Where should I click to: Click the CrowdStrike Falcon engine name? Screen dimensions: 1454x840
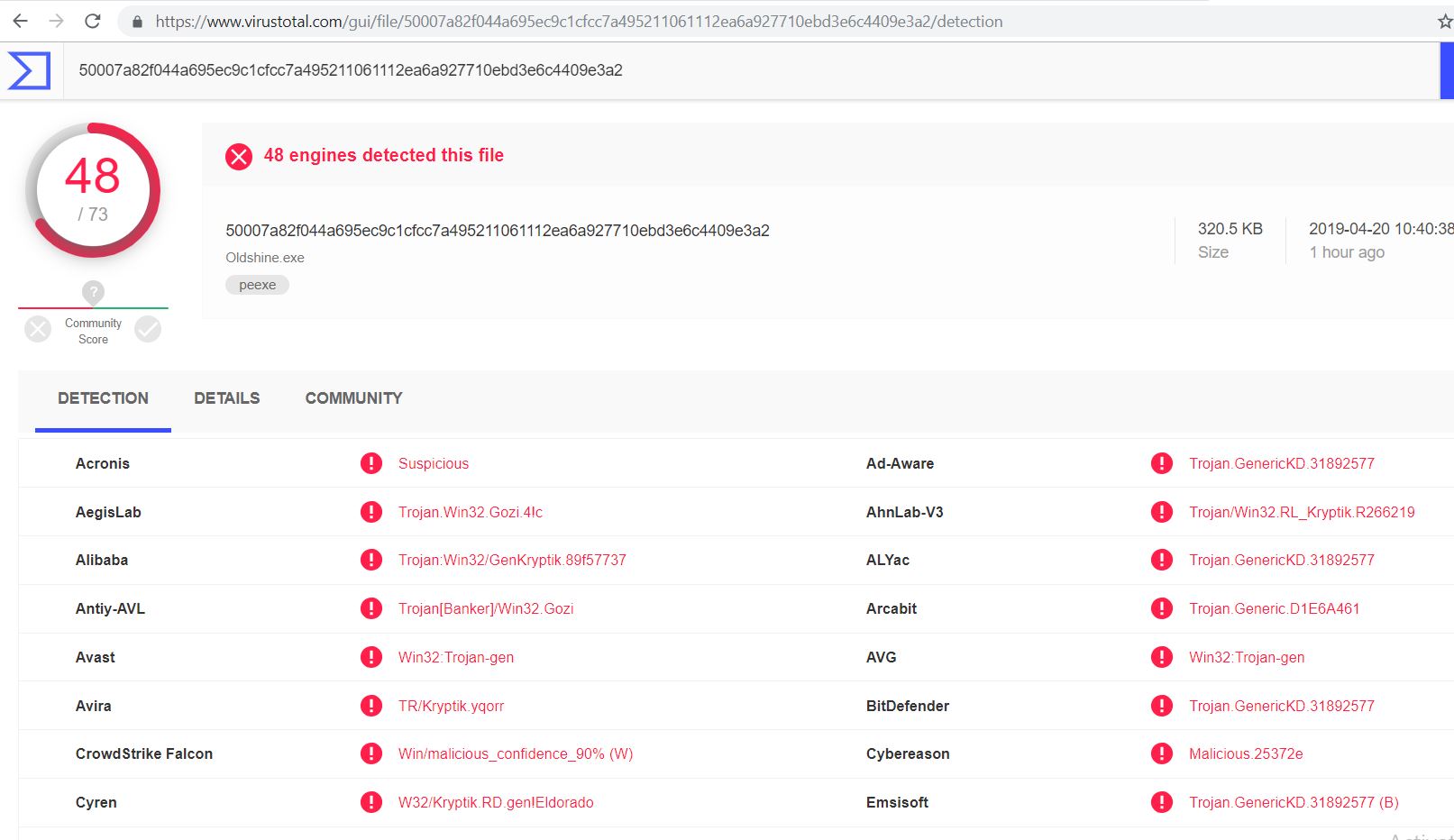[x=144, y=753]
